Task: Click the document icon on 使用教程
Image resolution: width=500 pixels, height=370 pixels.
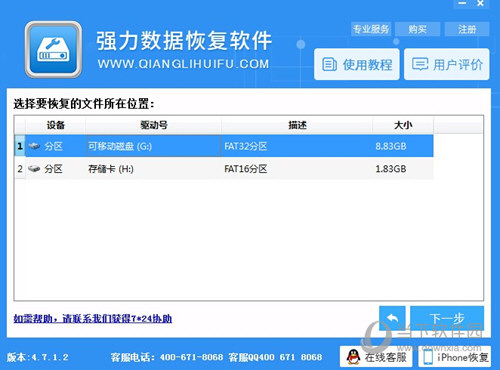Action: pyautogui.click(x=329, y=64)
